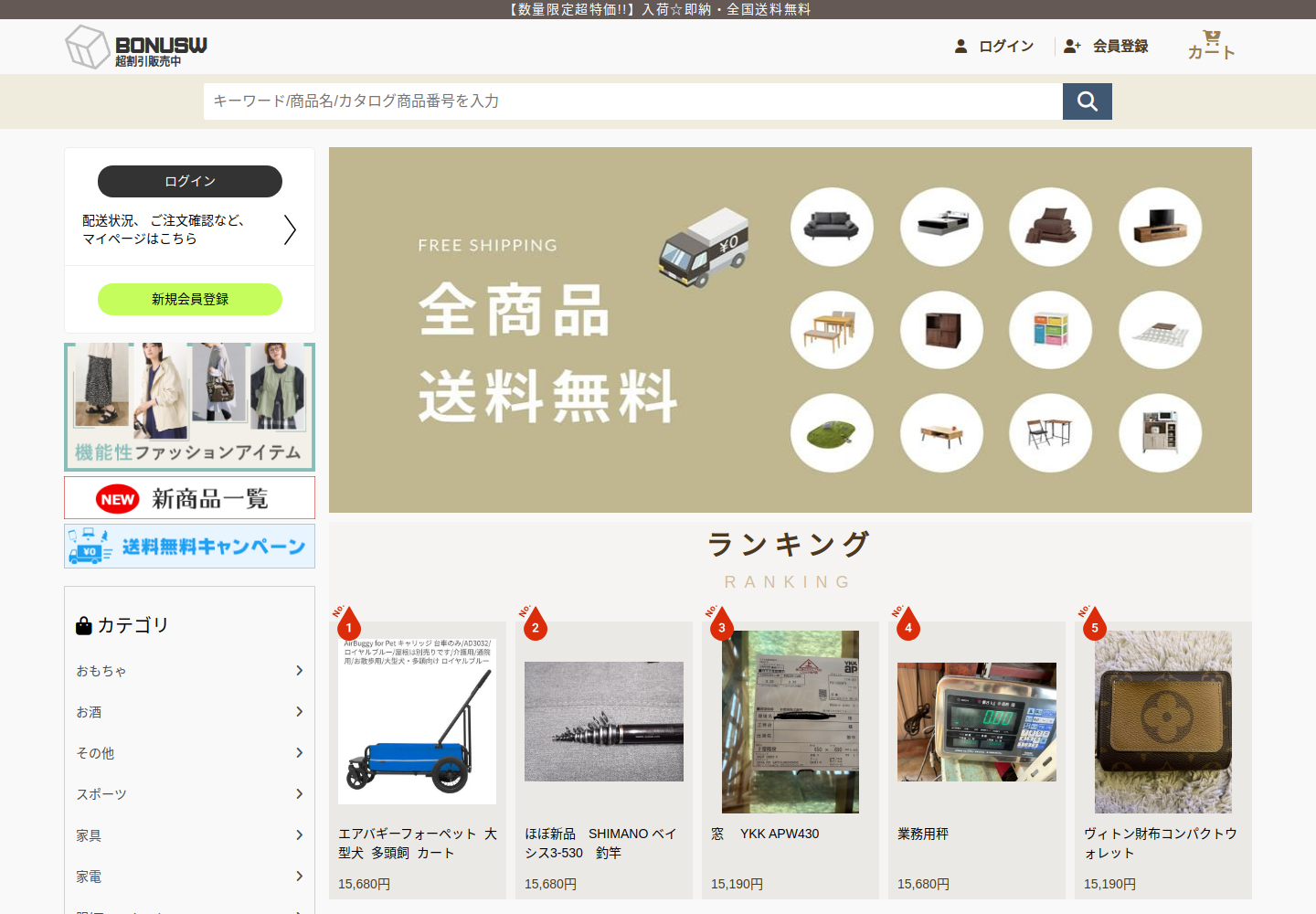Expand the お酒 category chevron
The height and width of the screenshot is (914, 1316).
[x=299, y=712]
